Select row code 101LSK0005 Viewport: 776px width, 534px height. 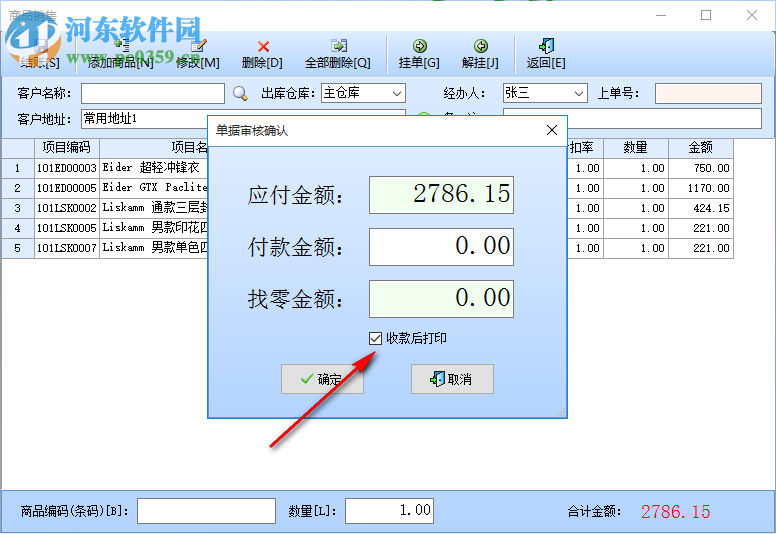tap(67, 228)
